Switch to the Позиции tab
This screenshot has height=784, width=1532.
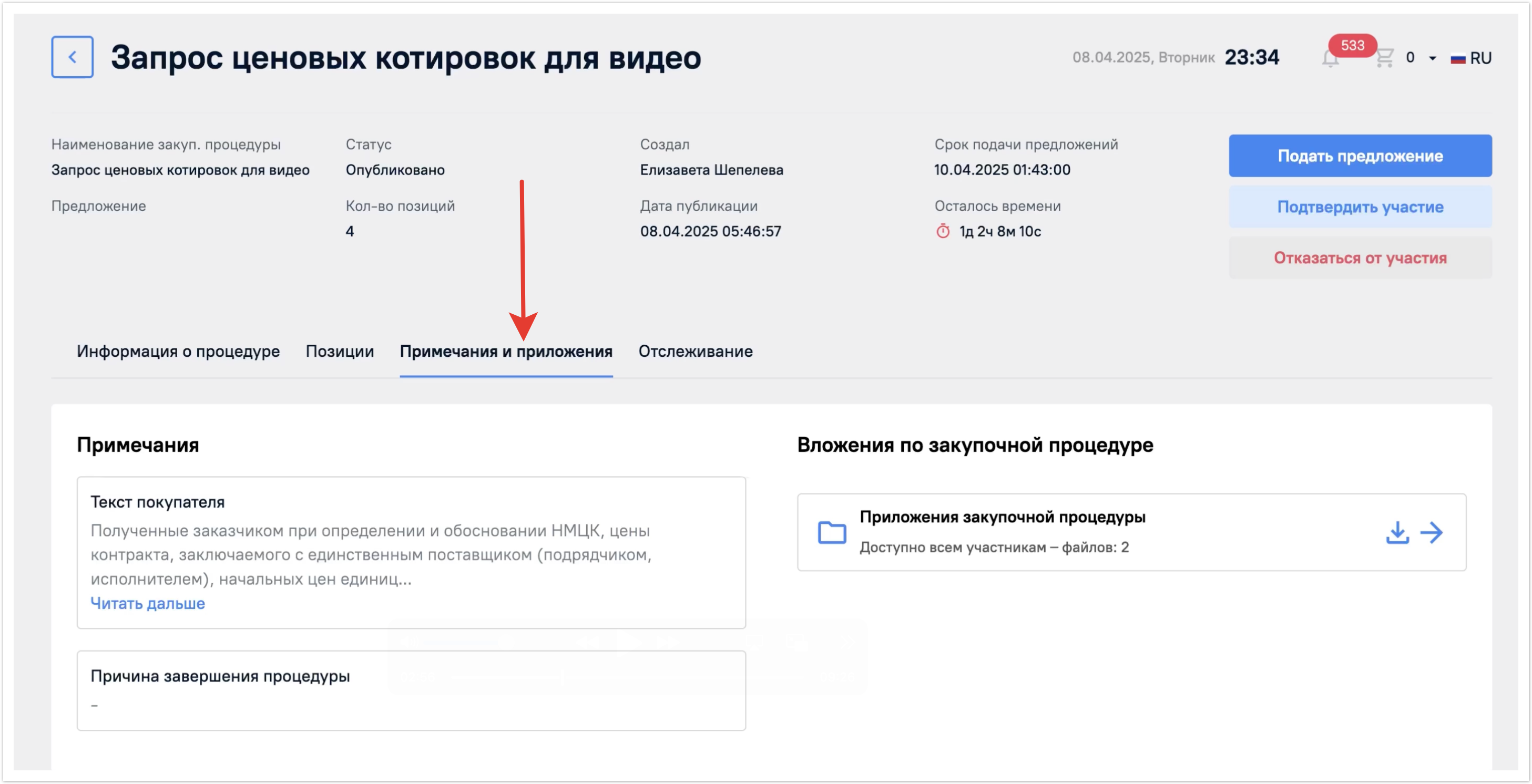click(x=340, y=352)
